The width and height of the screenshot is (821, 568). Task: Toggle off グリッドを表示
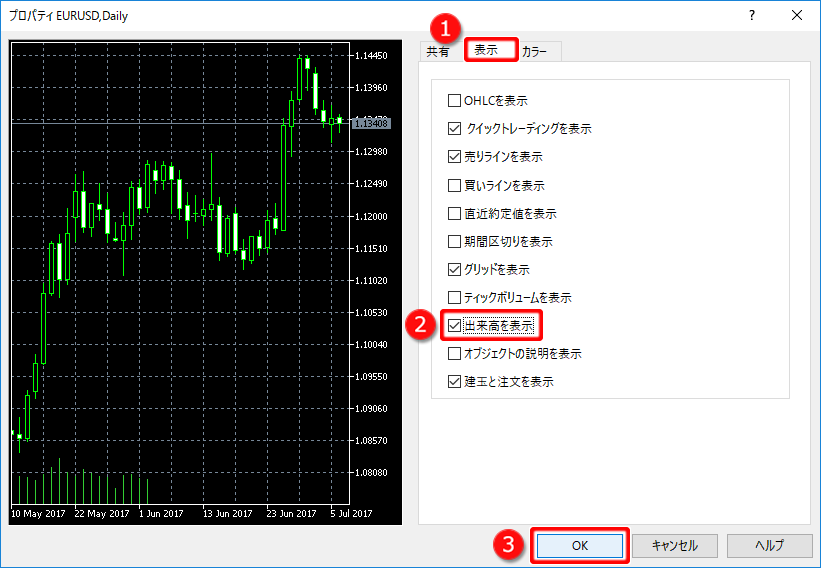[455, 269]
